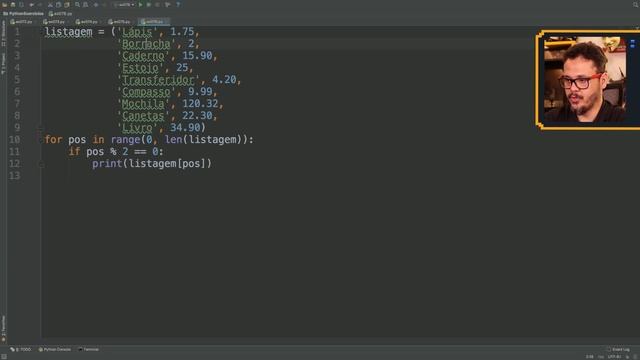The width and height of the screenshot is (640, 360).
Task: Click the Synchronize toolbar icon
Action: tap(22, 5)
